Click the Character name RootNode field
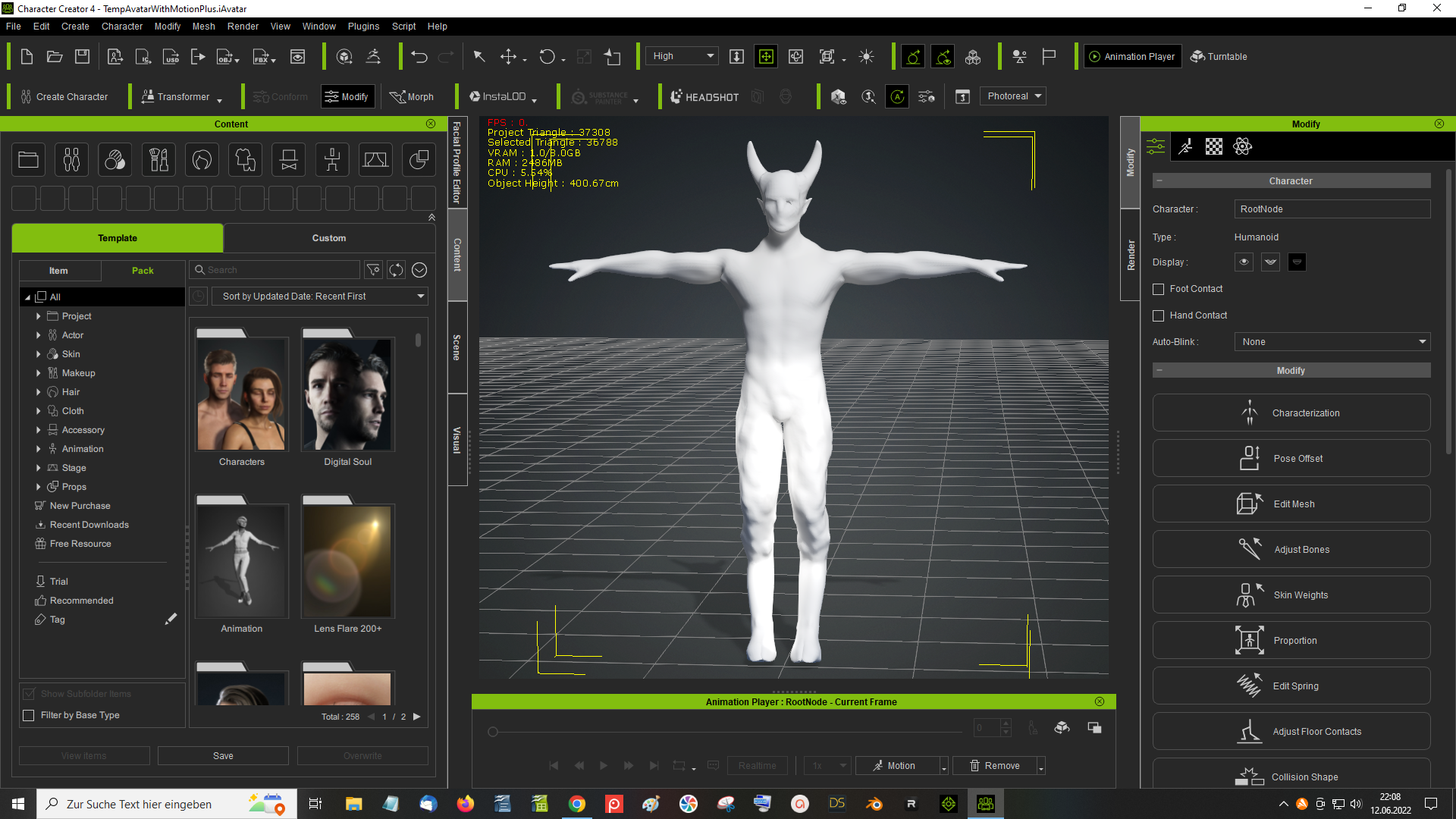 [x=1332, y=209]
